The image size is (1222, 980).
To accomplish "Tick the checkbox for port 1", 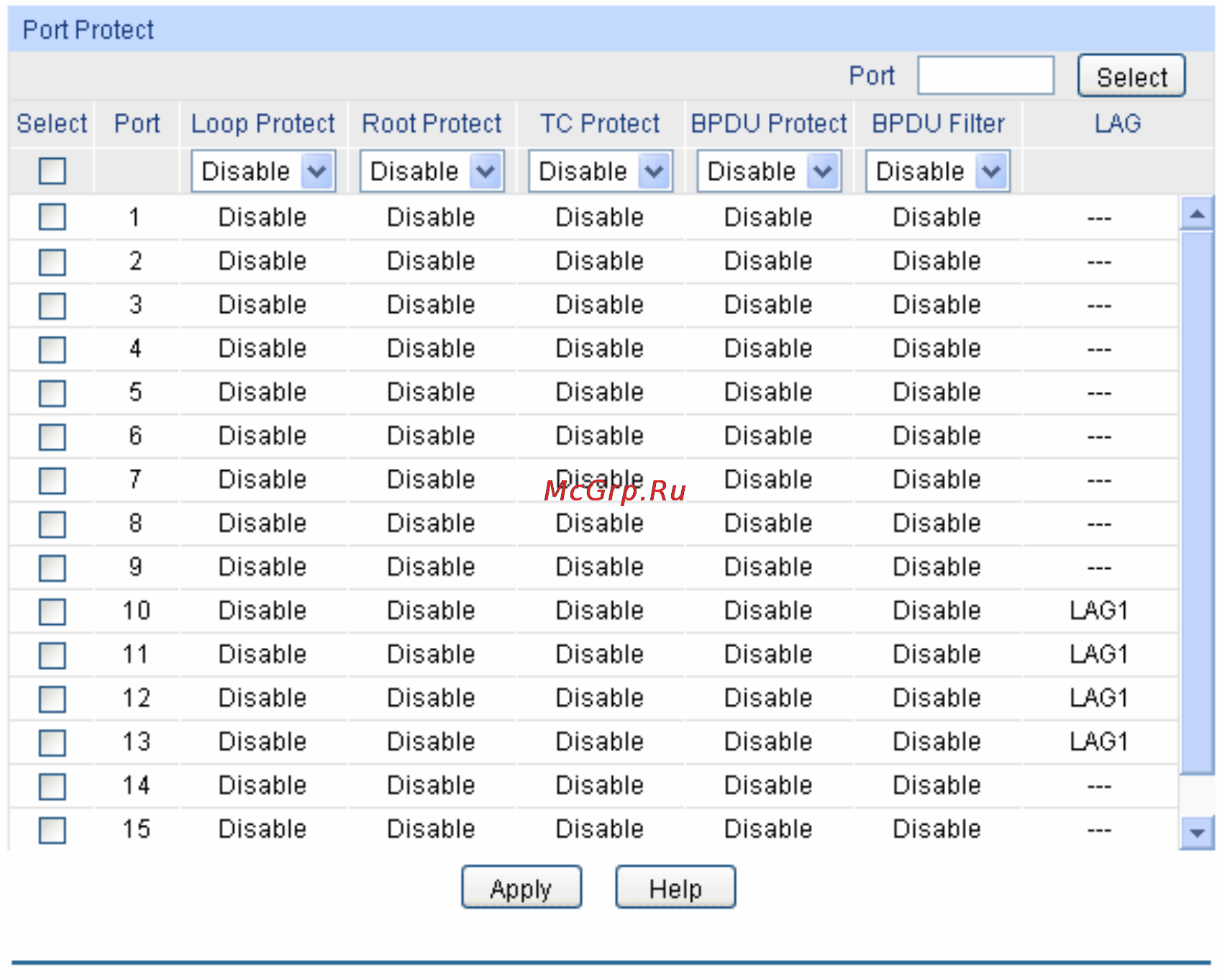I will coord(53,216).
